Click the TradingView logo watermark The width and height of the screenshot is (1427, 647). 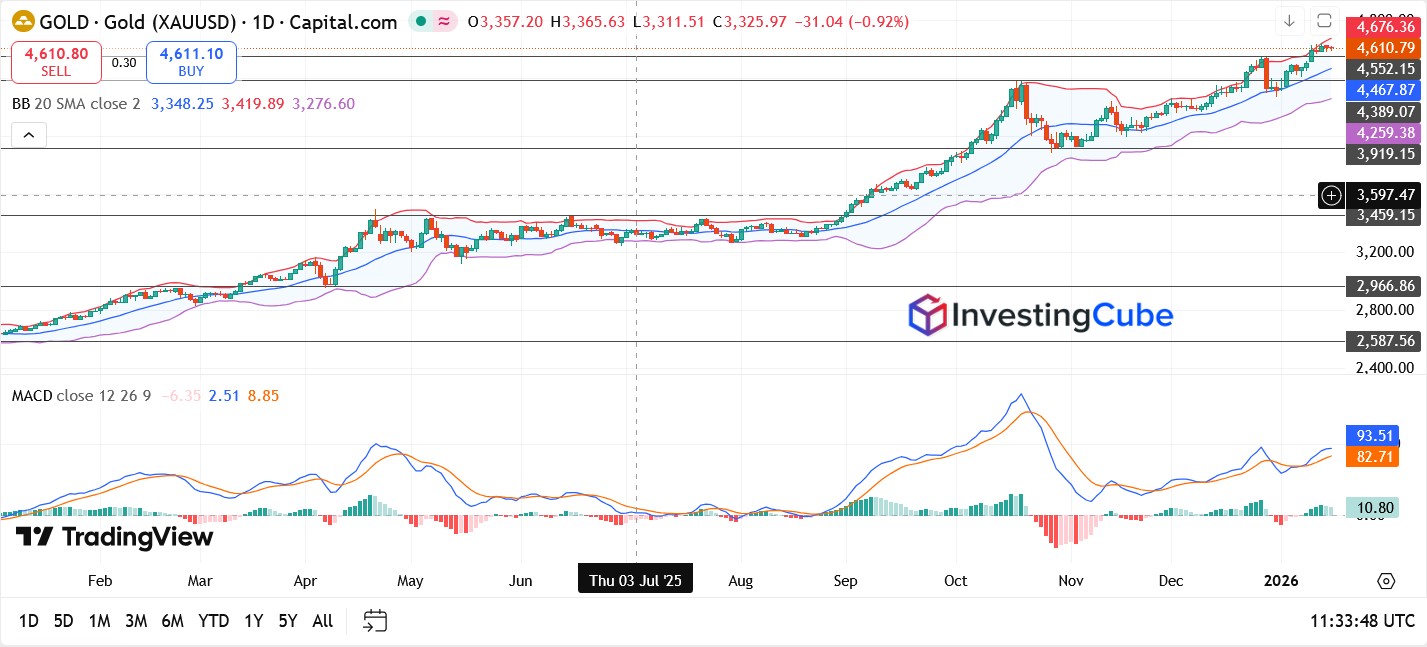pos(113,537)
